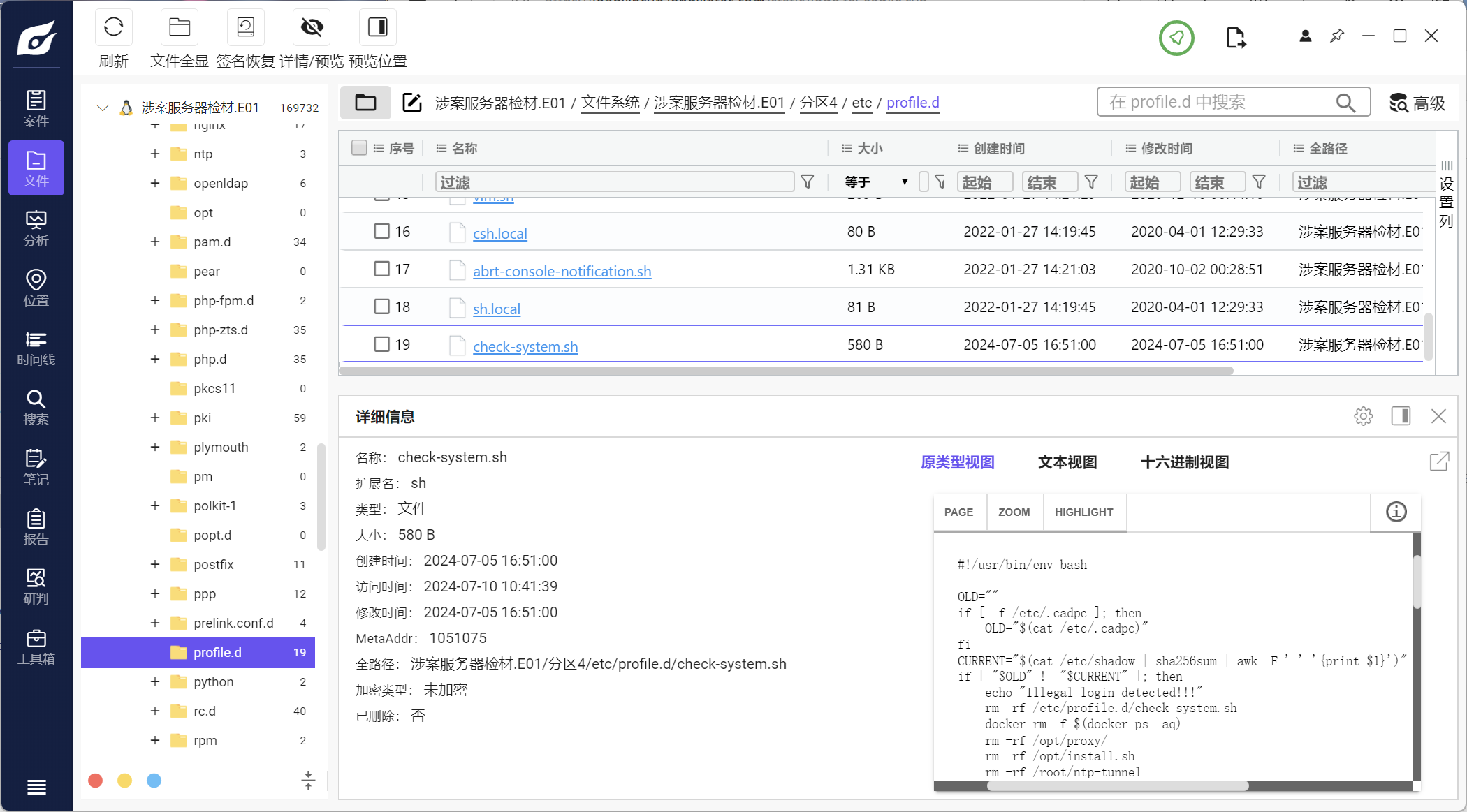Click the 签名恢复 signature recovery icon
The height and width of the screenshot is (812, 1467).
pyautogui.click(x=245, y=27)
